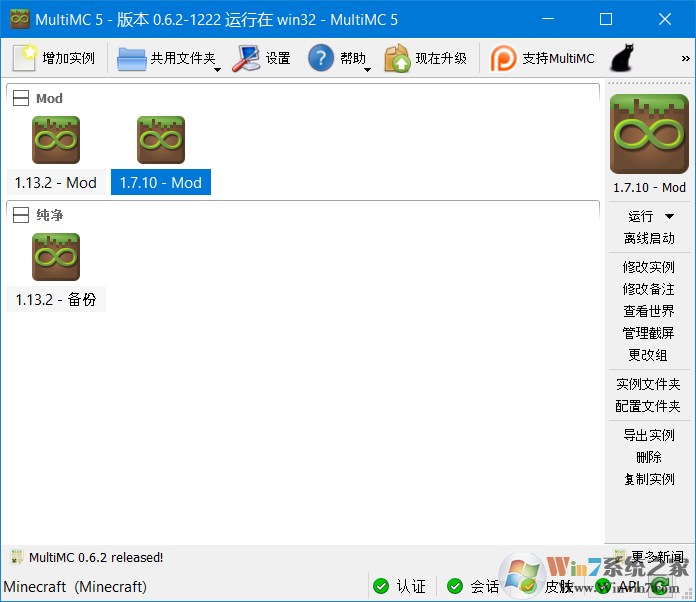The image size is (696, 602).
Task: Click 离线启动 to launch offline
Action: pyautogui.click(x=649, y=238)
